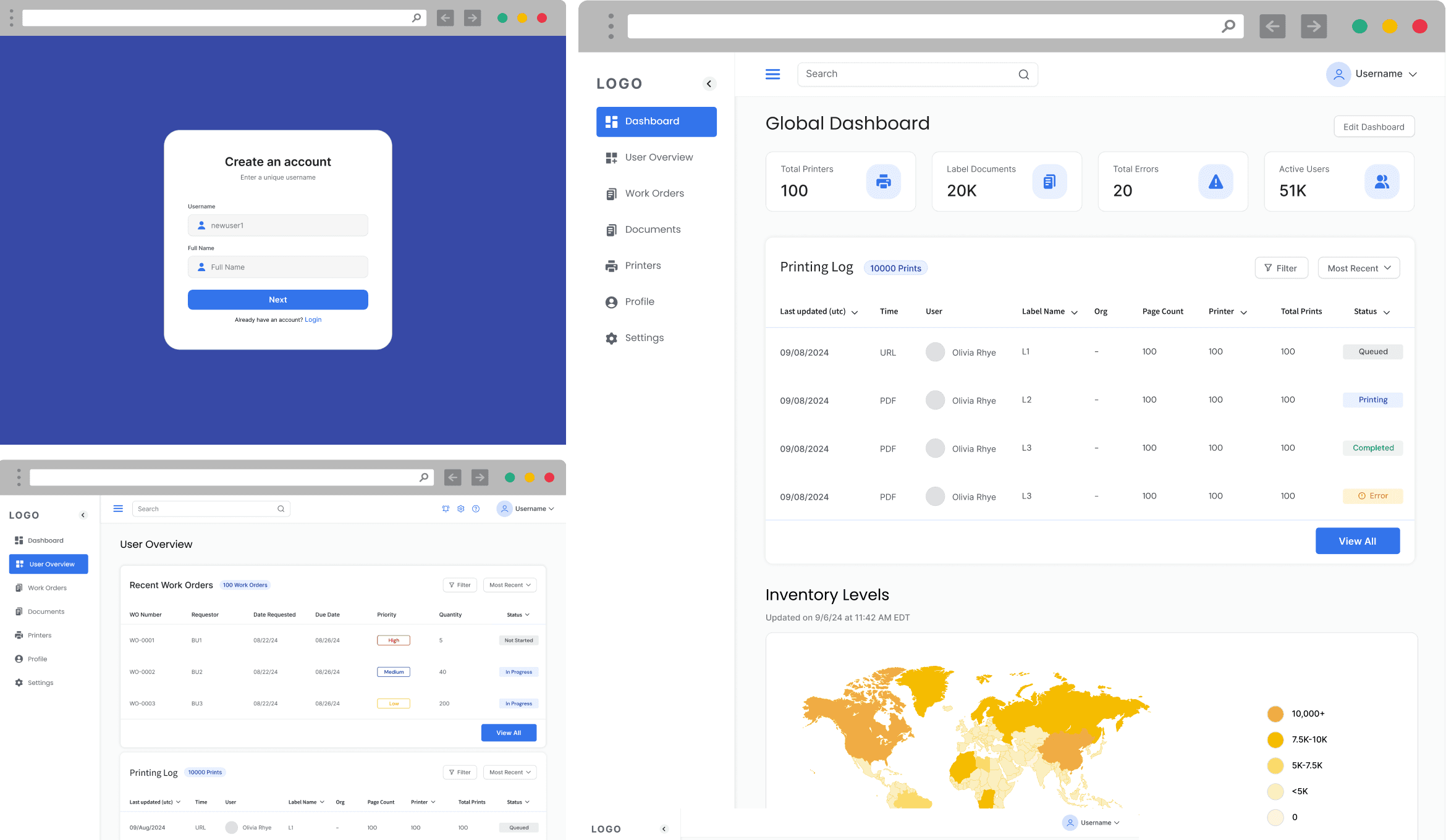Viewport: 1446px width, 840px height.
Task: Open Work Orders in the Global Dashboard sidebar
Action: pos(654,193)
